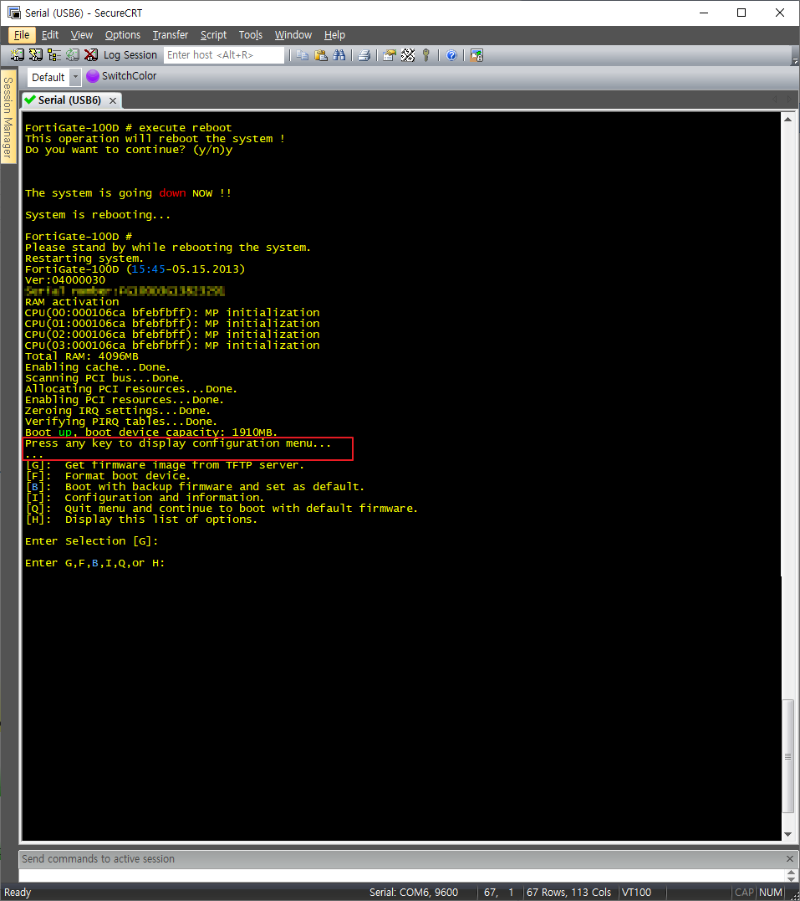Screen dimensions: 800x901
Task: Click the SecureCRT title bar app icon
Action: point(13,13)
